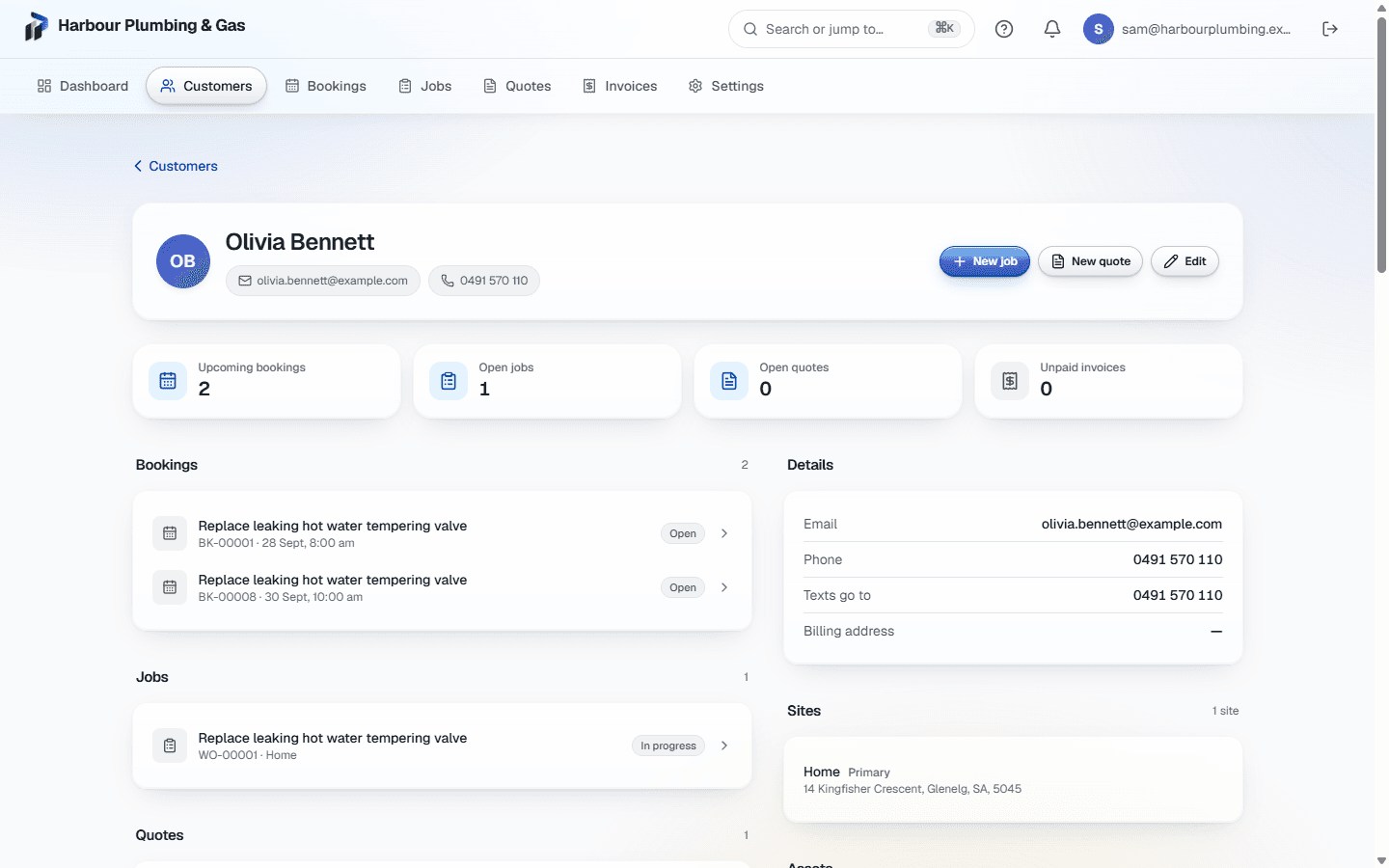Click the magnifier icon in the search box
Viewport: 1389px width, 868px height.
tap(750, 29)
